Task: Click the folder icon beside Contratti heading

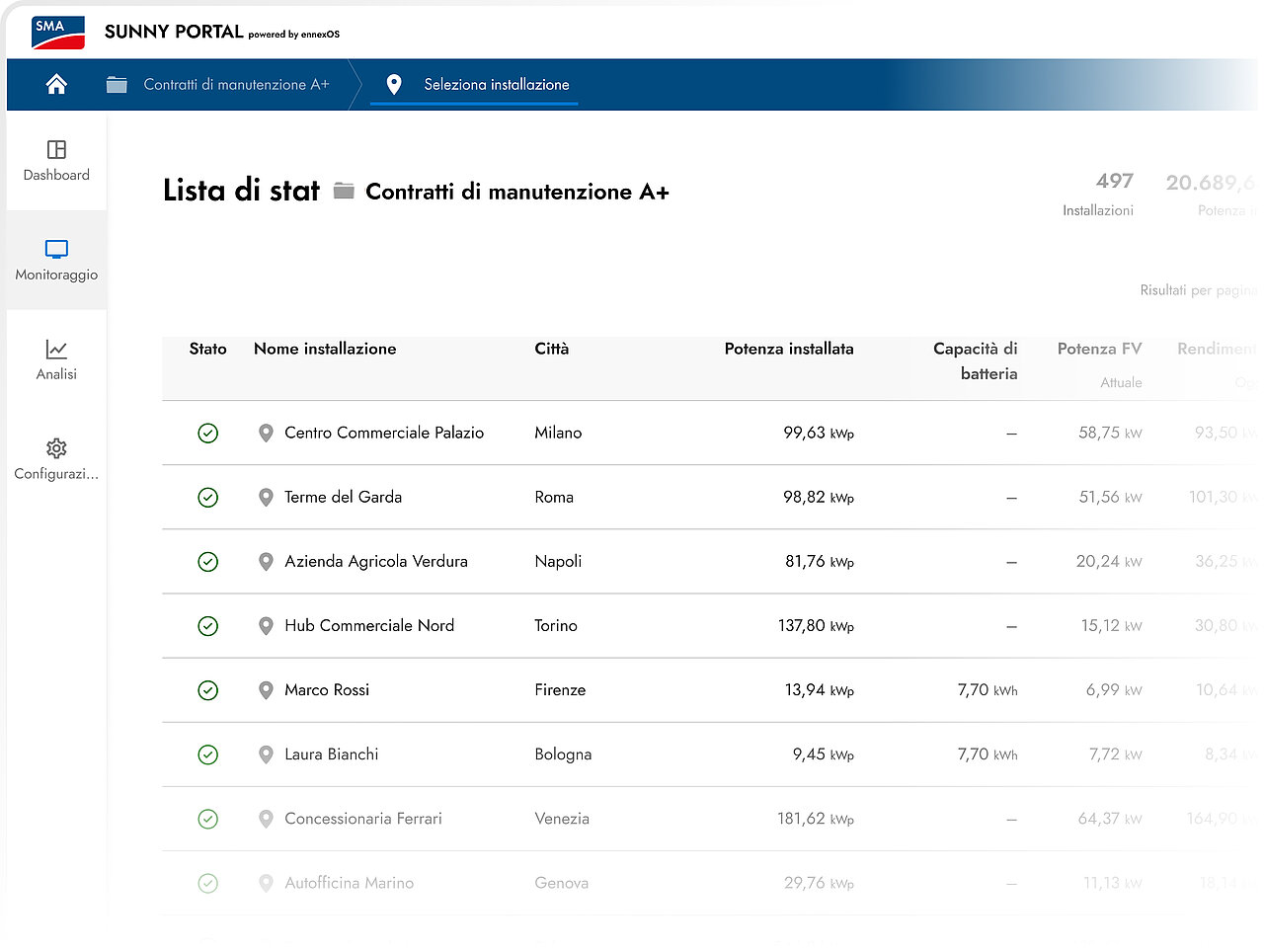Action: click(x=344, y=191)
